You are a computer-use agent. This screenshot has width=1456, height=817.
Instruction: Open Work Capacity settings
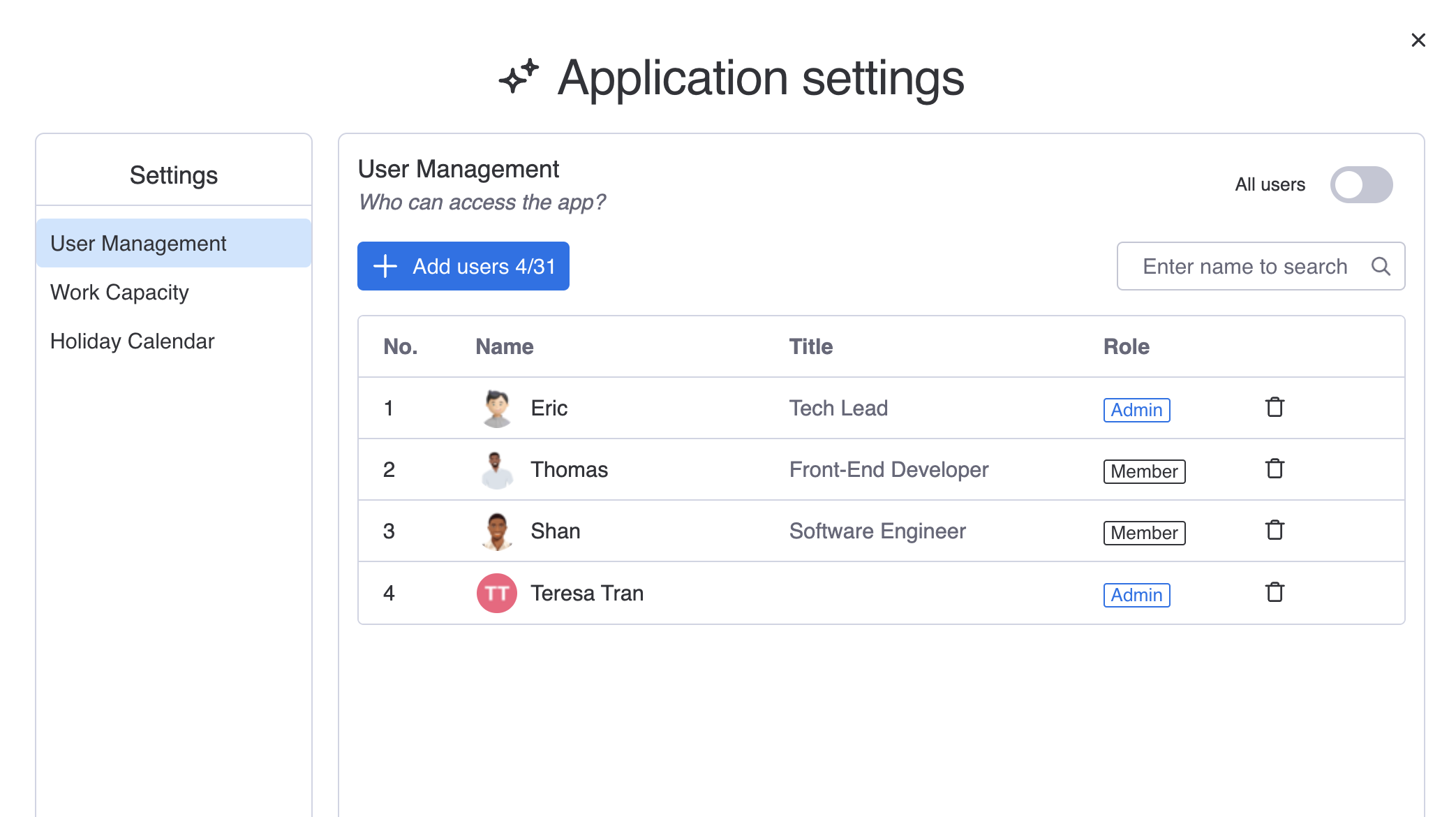click(119, 292)
